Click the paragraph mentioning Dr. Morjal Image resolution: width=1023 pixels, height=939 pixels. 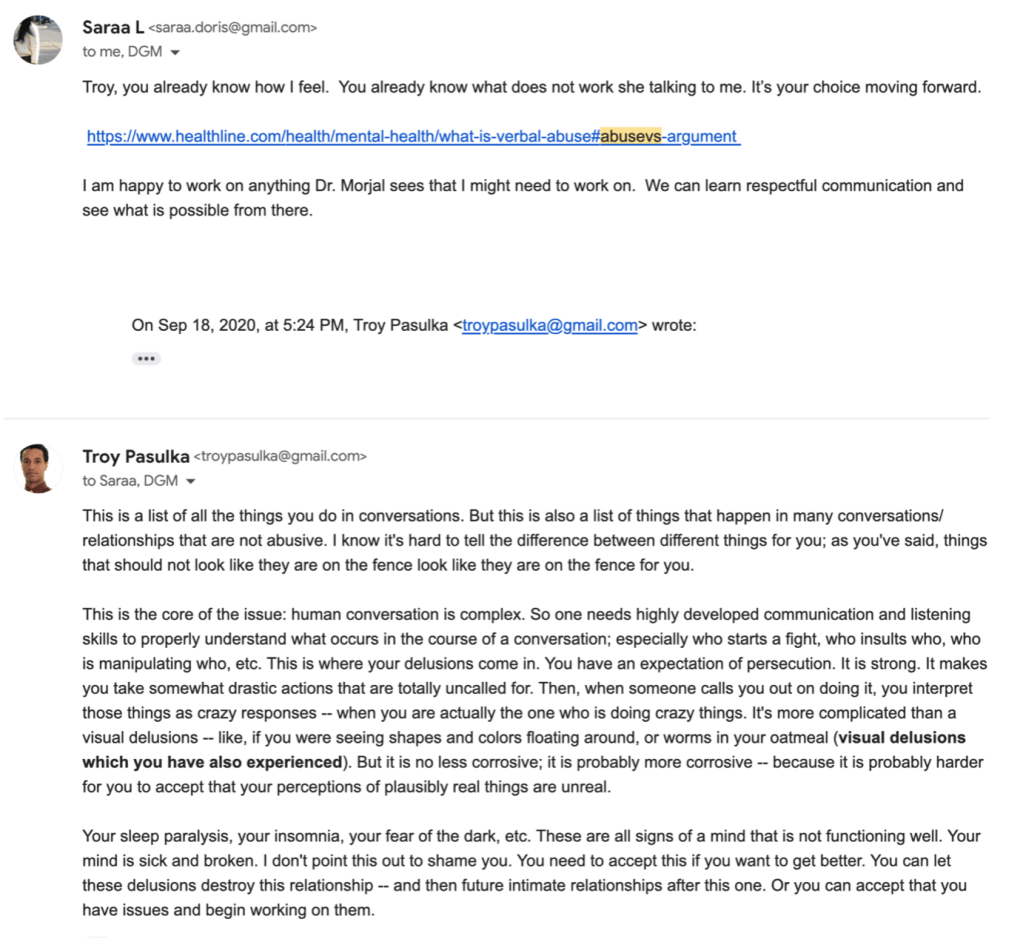[x=522, y=196]
